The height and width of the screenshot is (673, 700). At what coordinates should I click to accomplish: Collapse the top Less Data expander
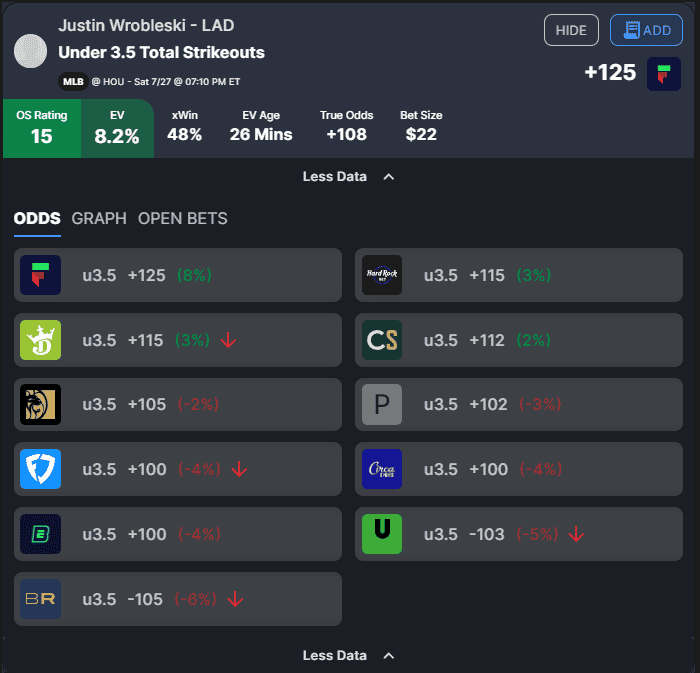coord(348,177)
